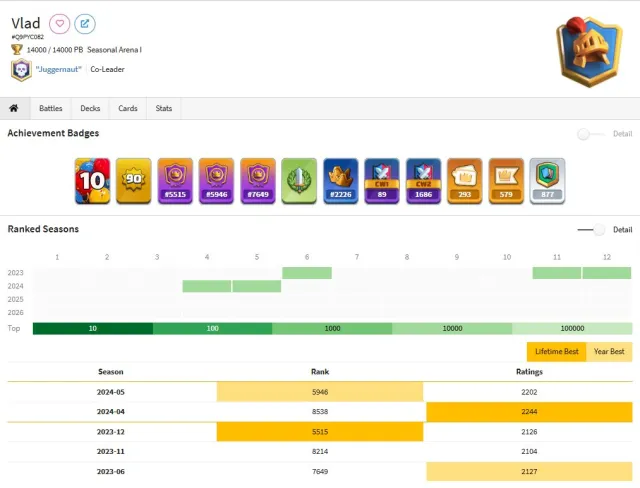Select the purple #5946 ranked badge
This screenshot has width=640, height=488.
pos(217,181)
